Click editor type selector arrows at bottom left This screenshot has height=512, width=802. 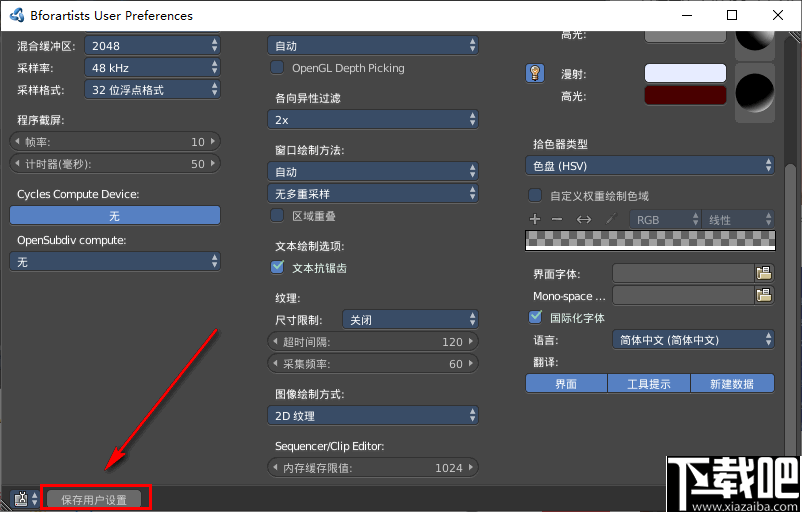point(35,499)
